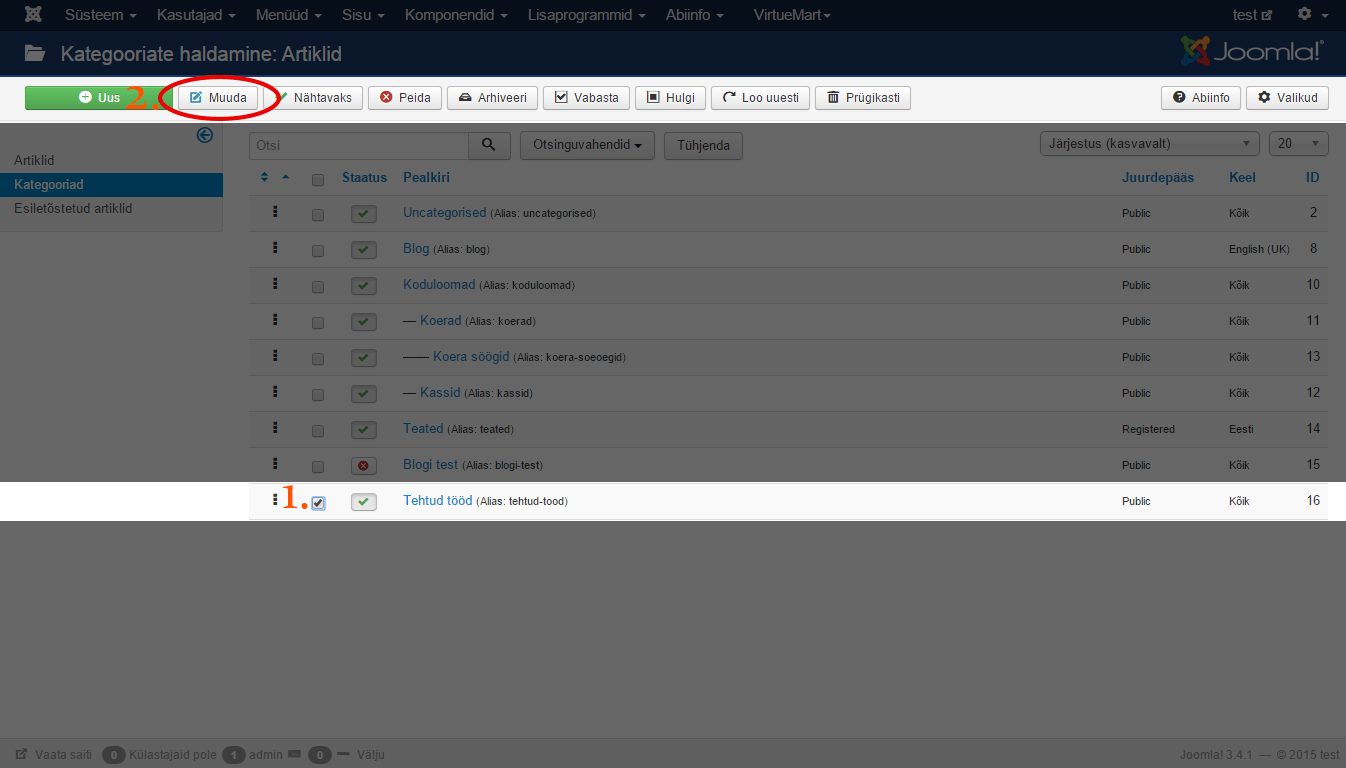Click the Muuda edit button
1346x768 pixels.
click(x=218, y=98)
